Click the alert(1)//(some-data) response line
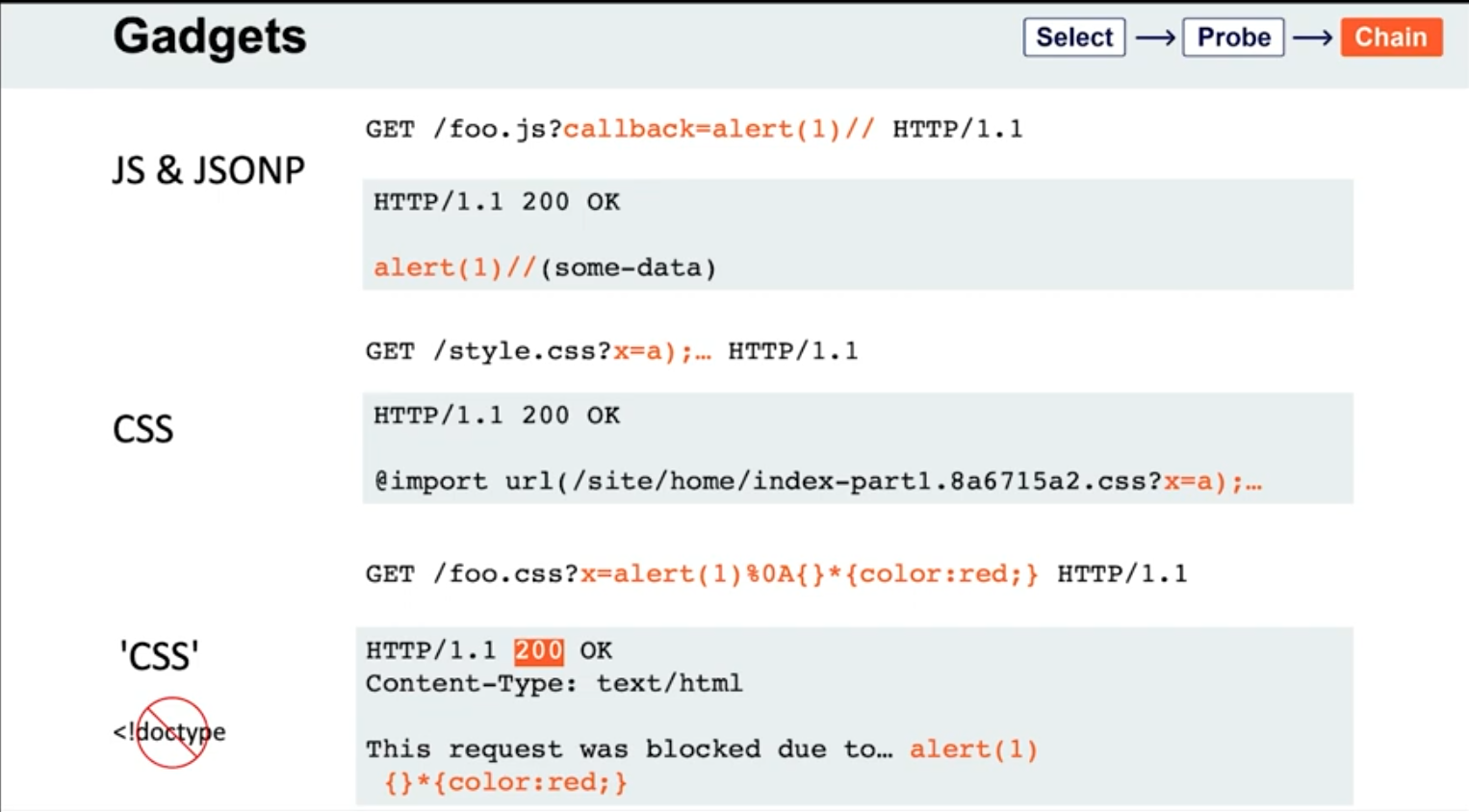The height and width of the screenshot is (812, 1469). pyautogui.click(x=545, y=267)
